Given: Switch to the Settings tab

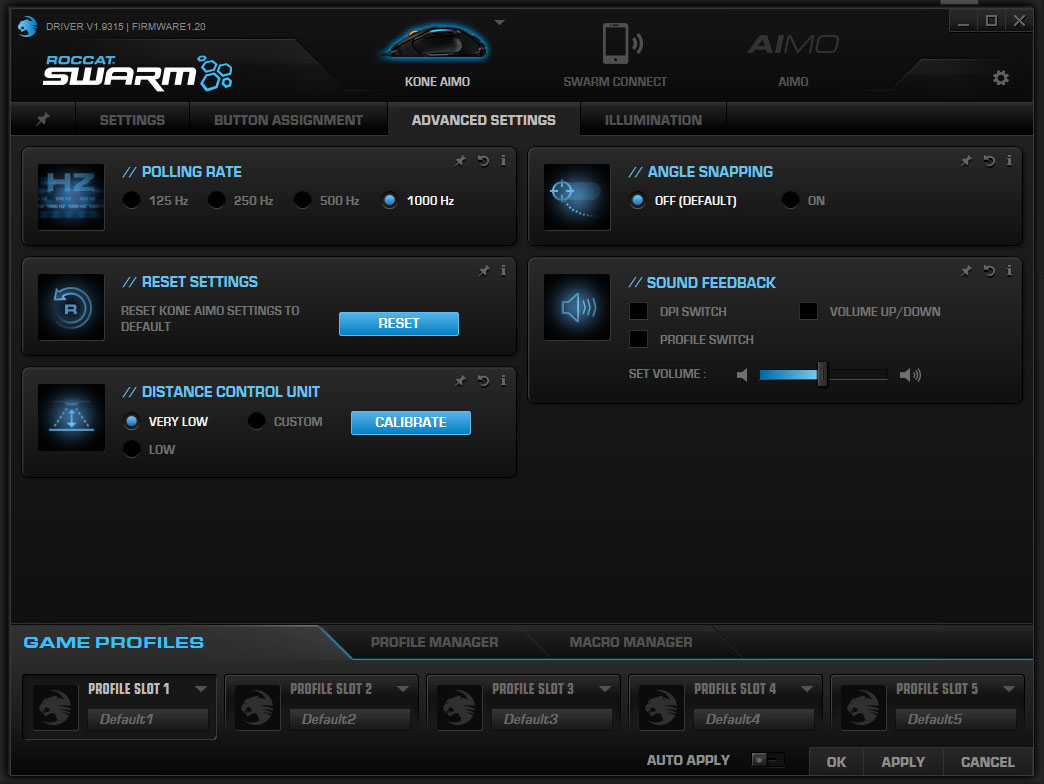Looking at the screenshot, I should pyautogui.click(x=132, y=120).
